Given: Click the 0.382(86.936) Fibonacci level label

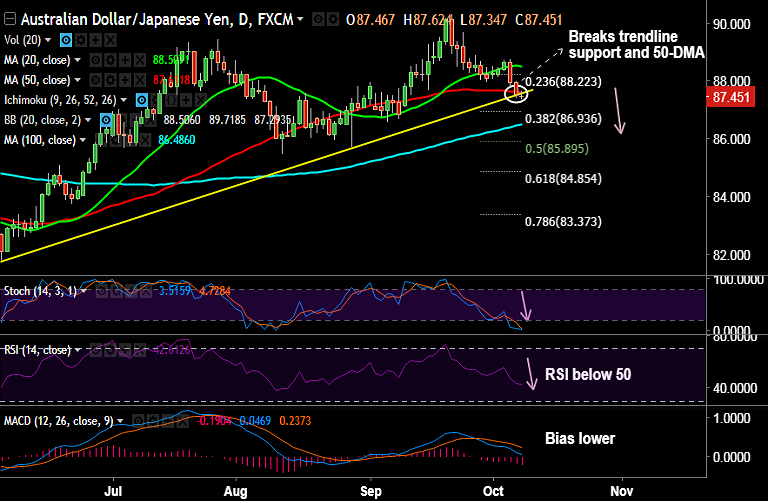Looking at the screenshot, I should (563, 119).
